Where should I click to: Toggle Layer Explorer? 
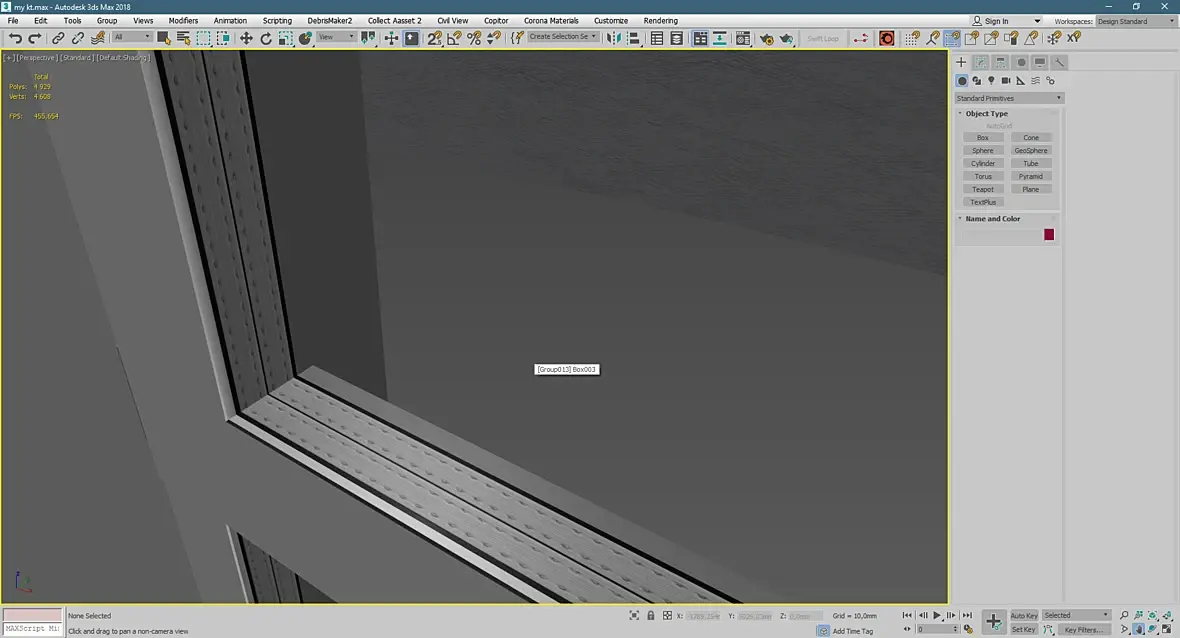[677, 38]
